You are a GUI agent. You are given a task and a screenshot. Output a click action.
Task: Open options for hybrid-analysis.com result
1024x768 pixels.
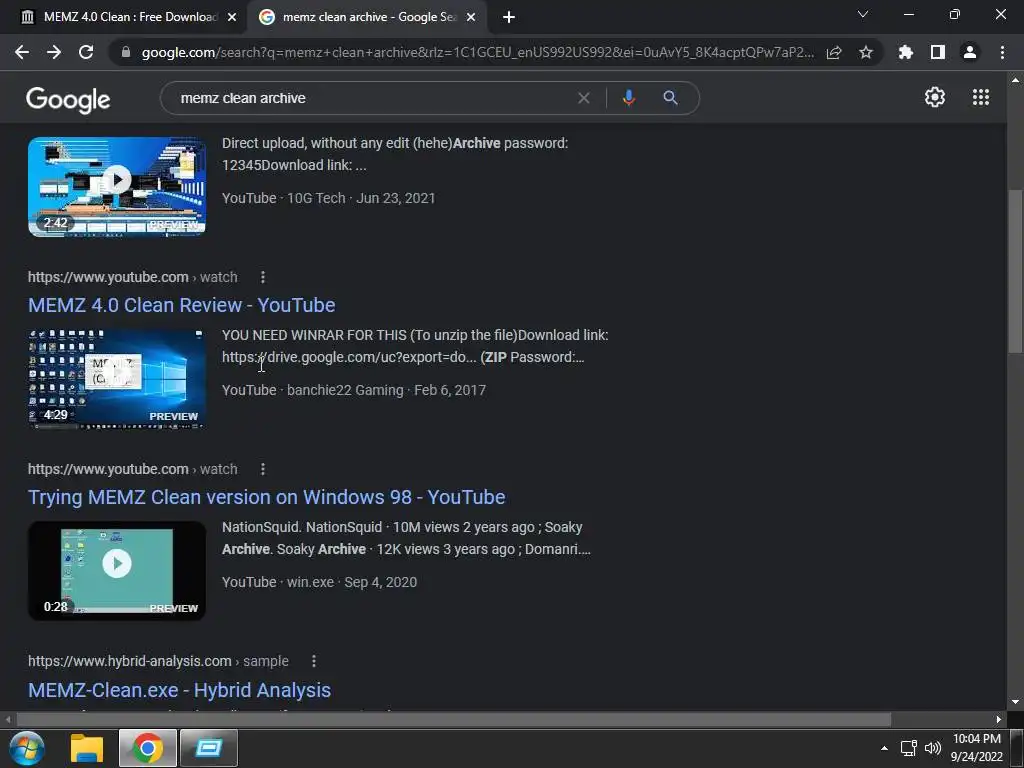click(314, 662)
